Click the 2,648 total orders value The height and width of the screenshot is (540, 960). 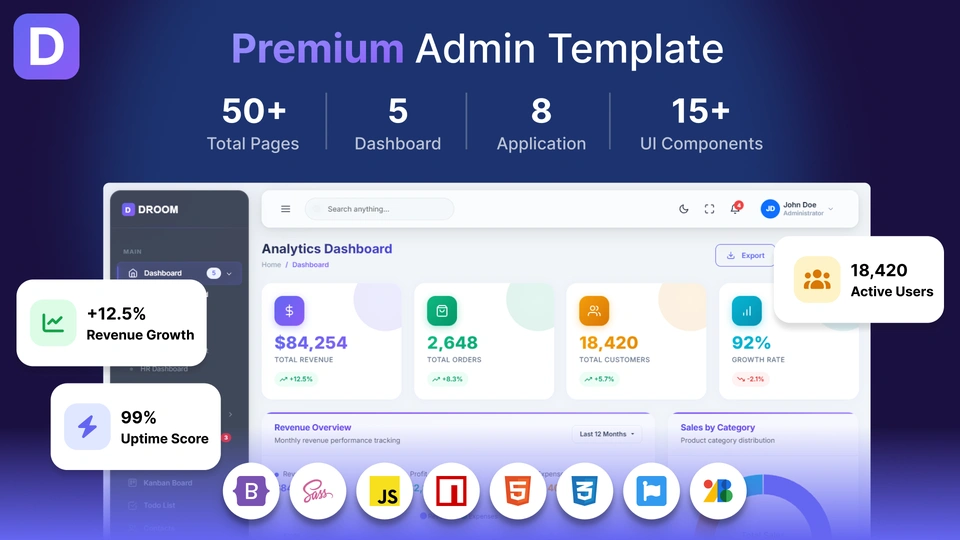452,342
